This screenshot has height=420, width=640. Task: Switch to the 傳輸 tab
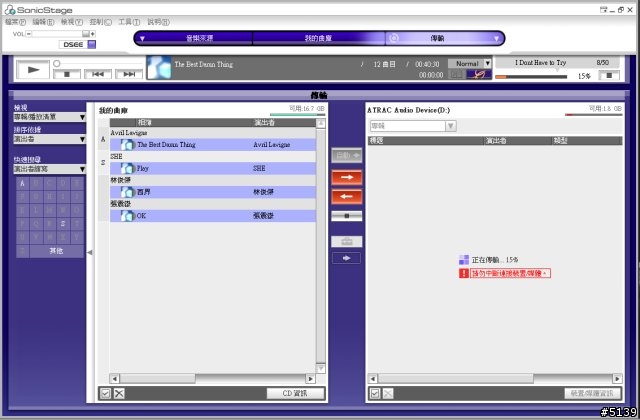tap(437, 38)
